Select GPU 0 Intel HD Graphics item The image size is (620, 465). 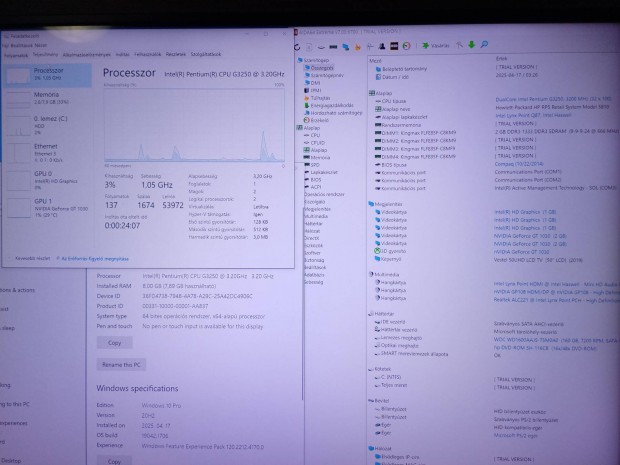click(x=47, y=180)
